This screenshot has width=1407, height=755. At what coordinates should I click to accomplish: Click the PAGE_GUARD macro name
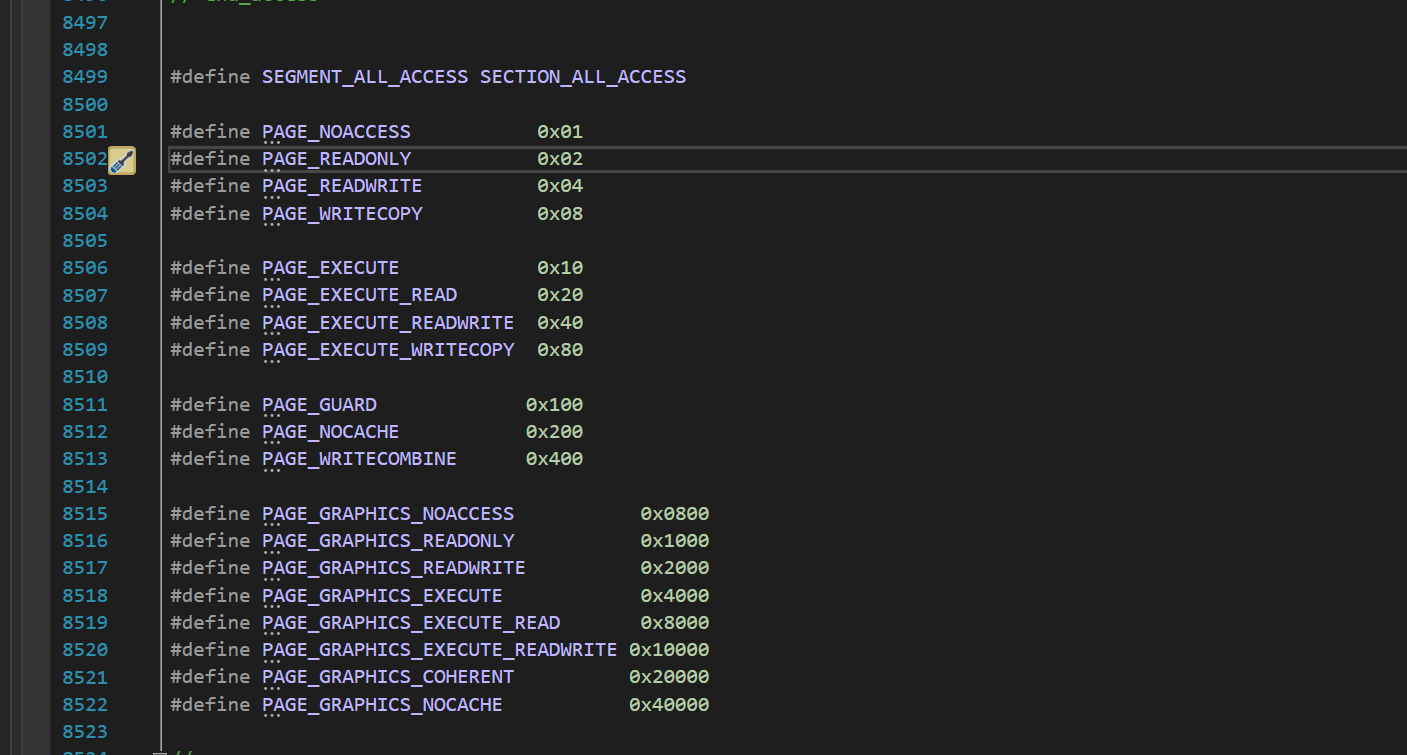319,405
